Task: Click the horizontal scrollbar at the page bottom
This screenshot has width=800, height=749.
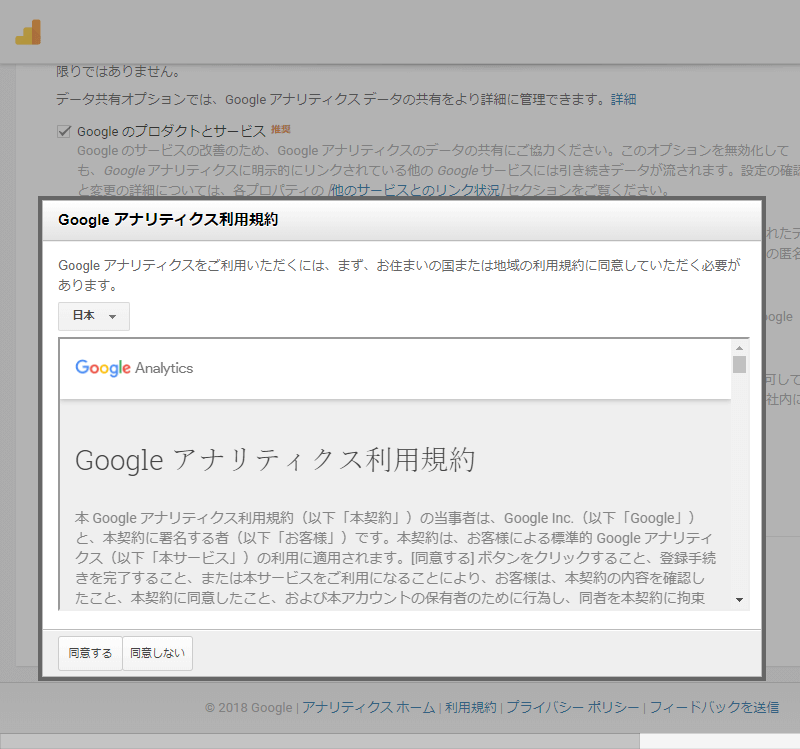Action: click(x=320, y=741)
